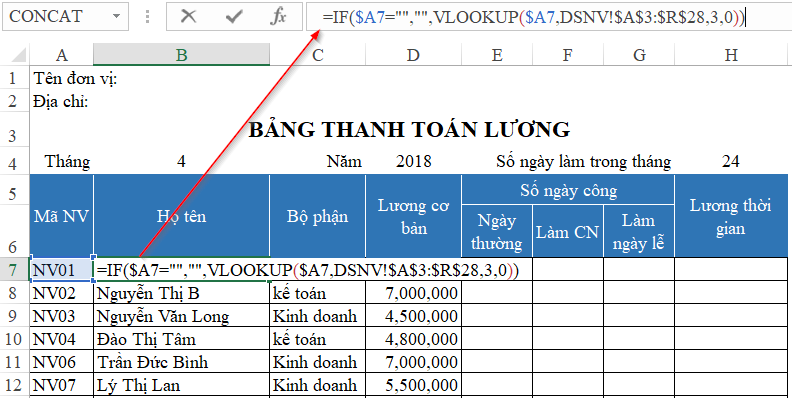Cancel formula entry with the X icon

(x=188, y=16)
